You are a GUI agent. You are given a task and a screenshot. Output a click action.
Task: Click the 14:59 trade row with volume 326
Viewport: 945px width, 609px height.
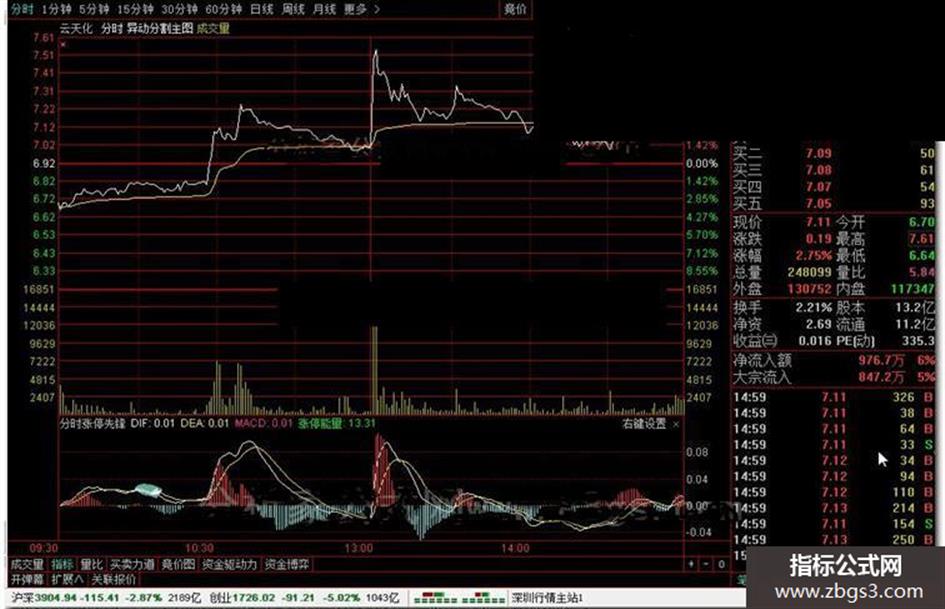click(x=834, y=397)
